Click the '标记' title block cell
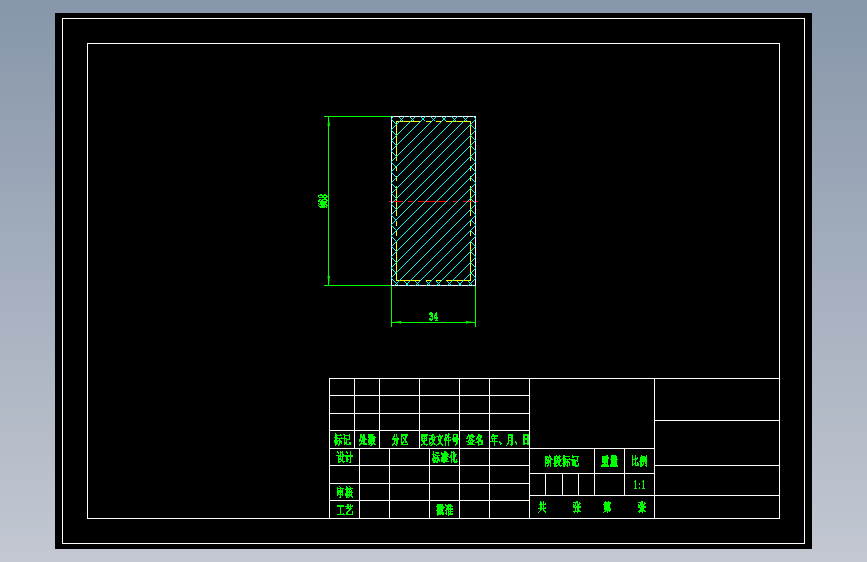The width and height of the screenshot is (867, 562). click(x=342, y=440)
